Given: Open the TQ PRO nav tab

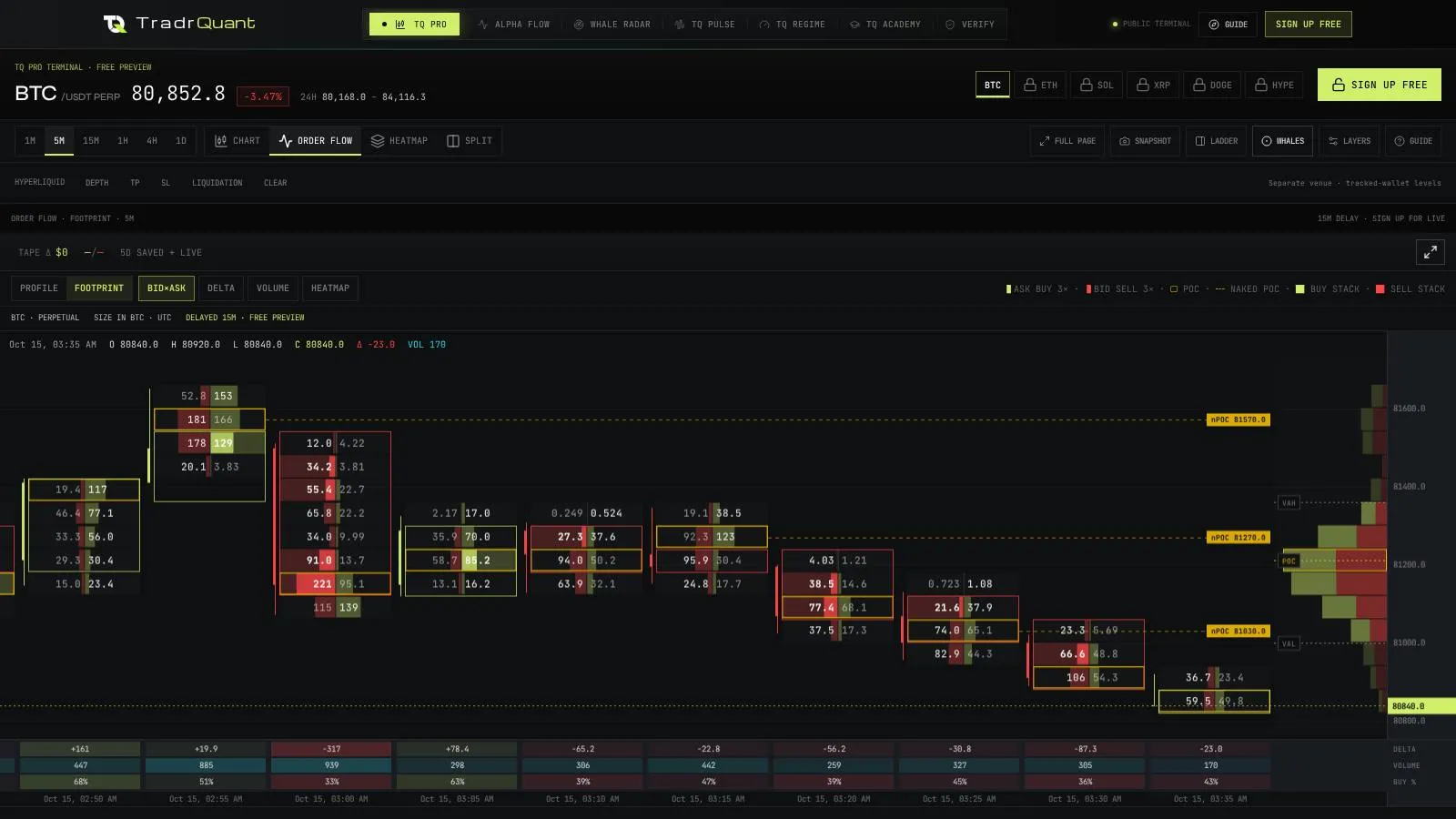Looking at the screenshot, I should pos(414,25).
